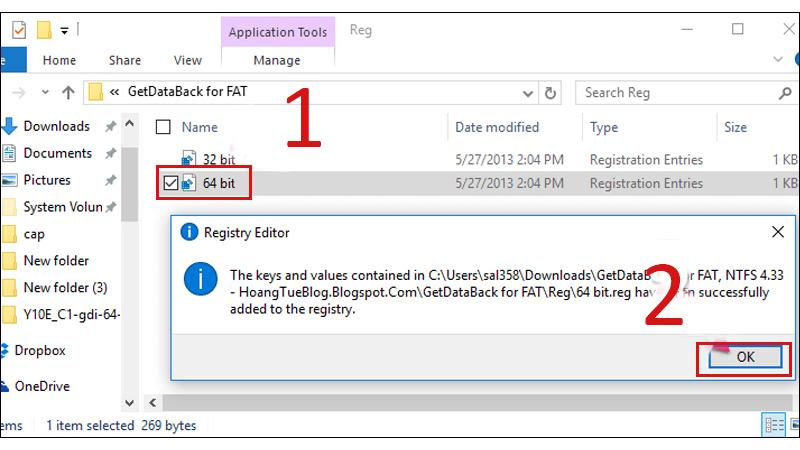Open recent locations dropdown arrow
Screen dimensions: 800x450
click(x=45, y=92)
